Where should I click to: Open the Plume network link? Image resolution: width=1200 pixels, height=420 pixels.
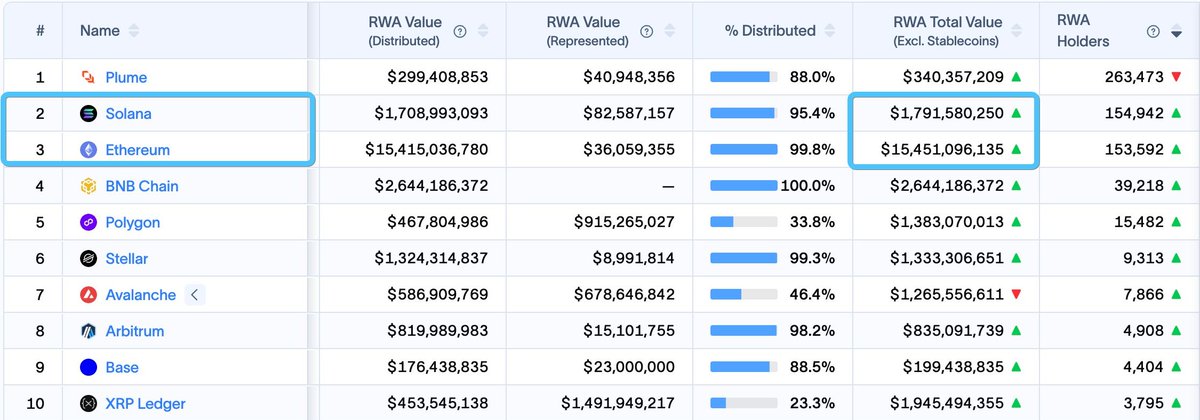tap(126, 77)
